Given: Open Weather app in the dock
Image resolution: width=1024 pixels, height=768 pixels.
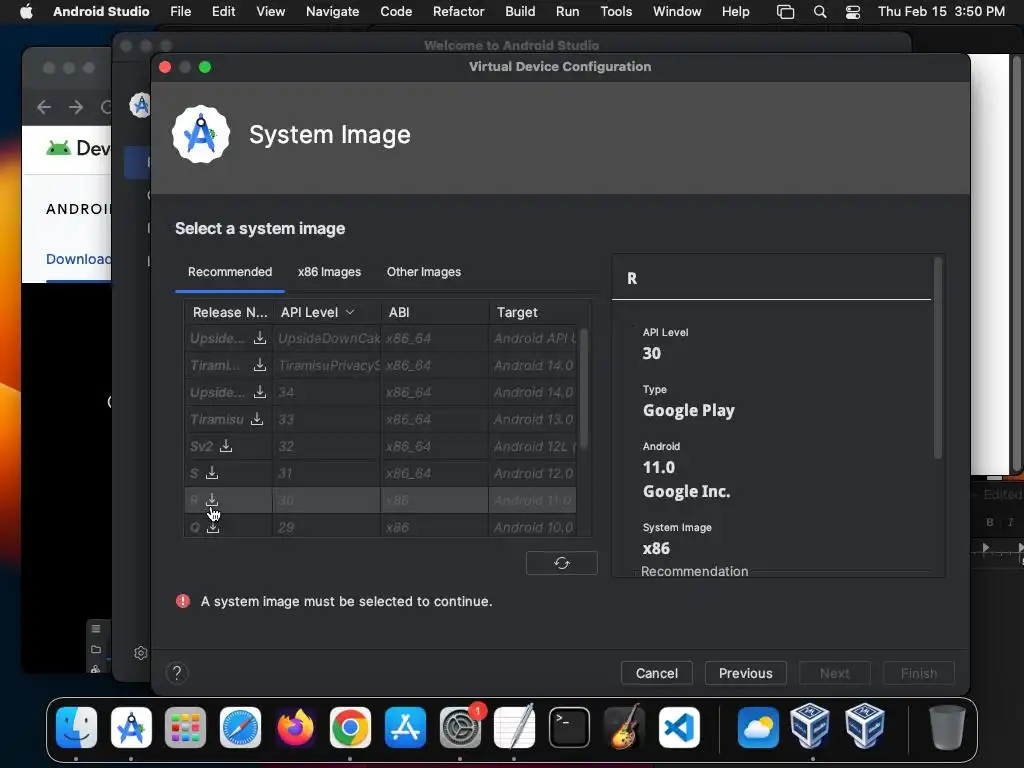Looking at the screenshot, I should point(758,727).
